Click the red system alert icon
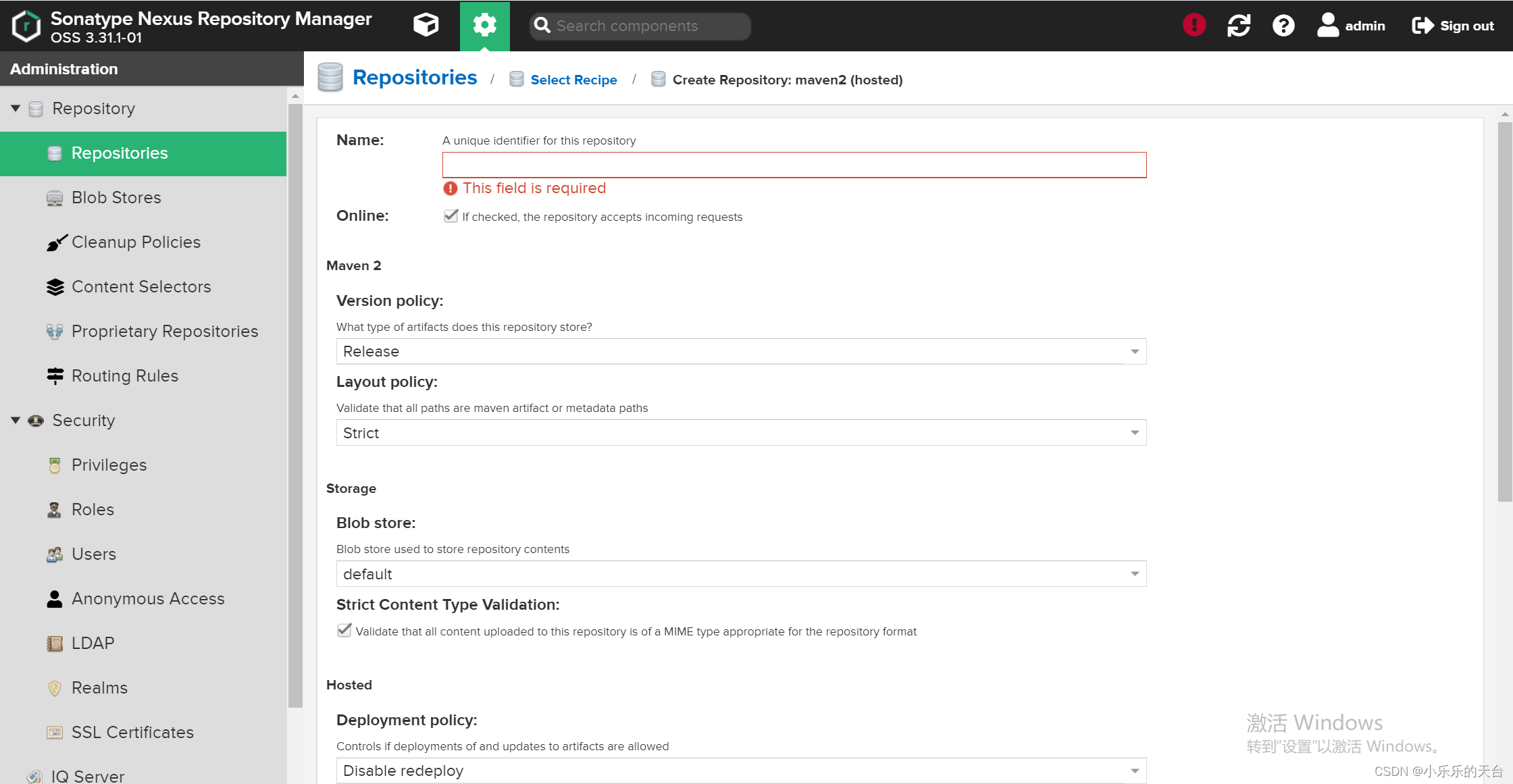Viewport: 1513px width, 784px height. [1194, 26]
